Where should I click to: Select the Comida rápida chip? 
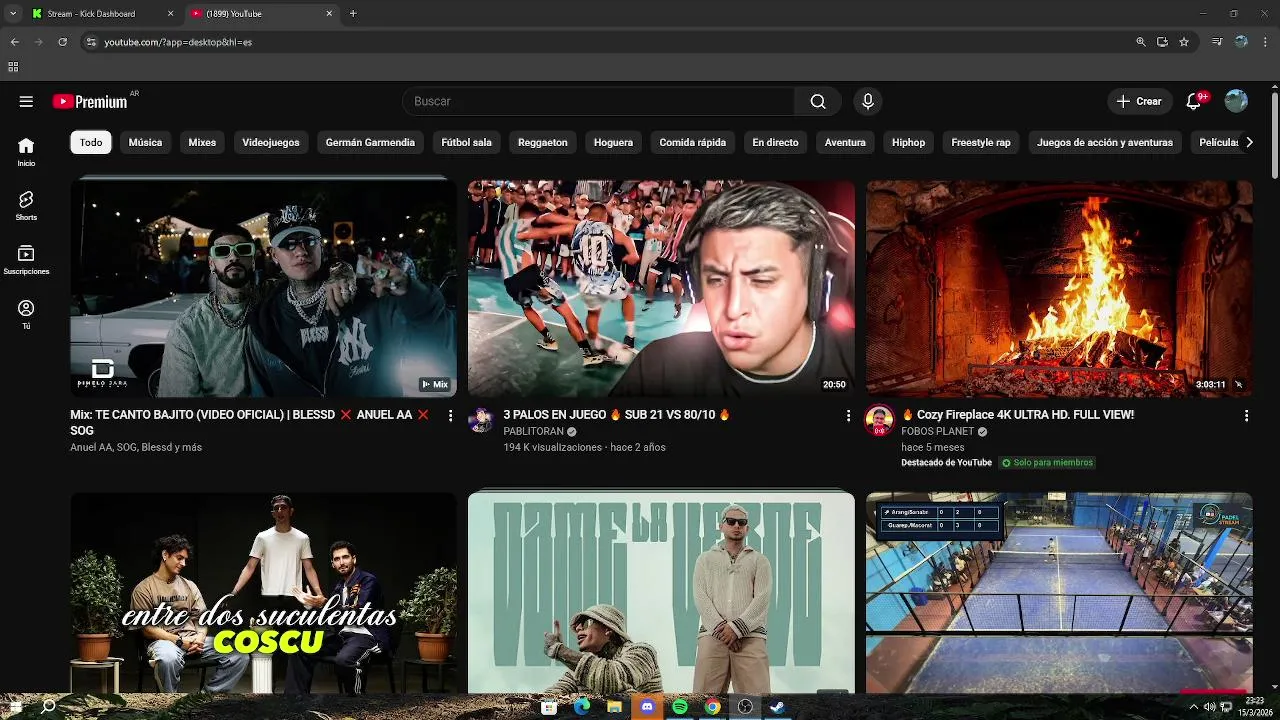pos(693,142)
